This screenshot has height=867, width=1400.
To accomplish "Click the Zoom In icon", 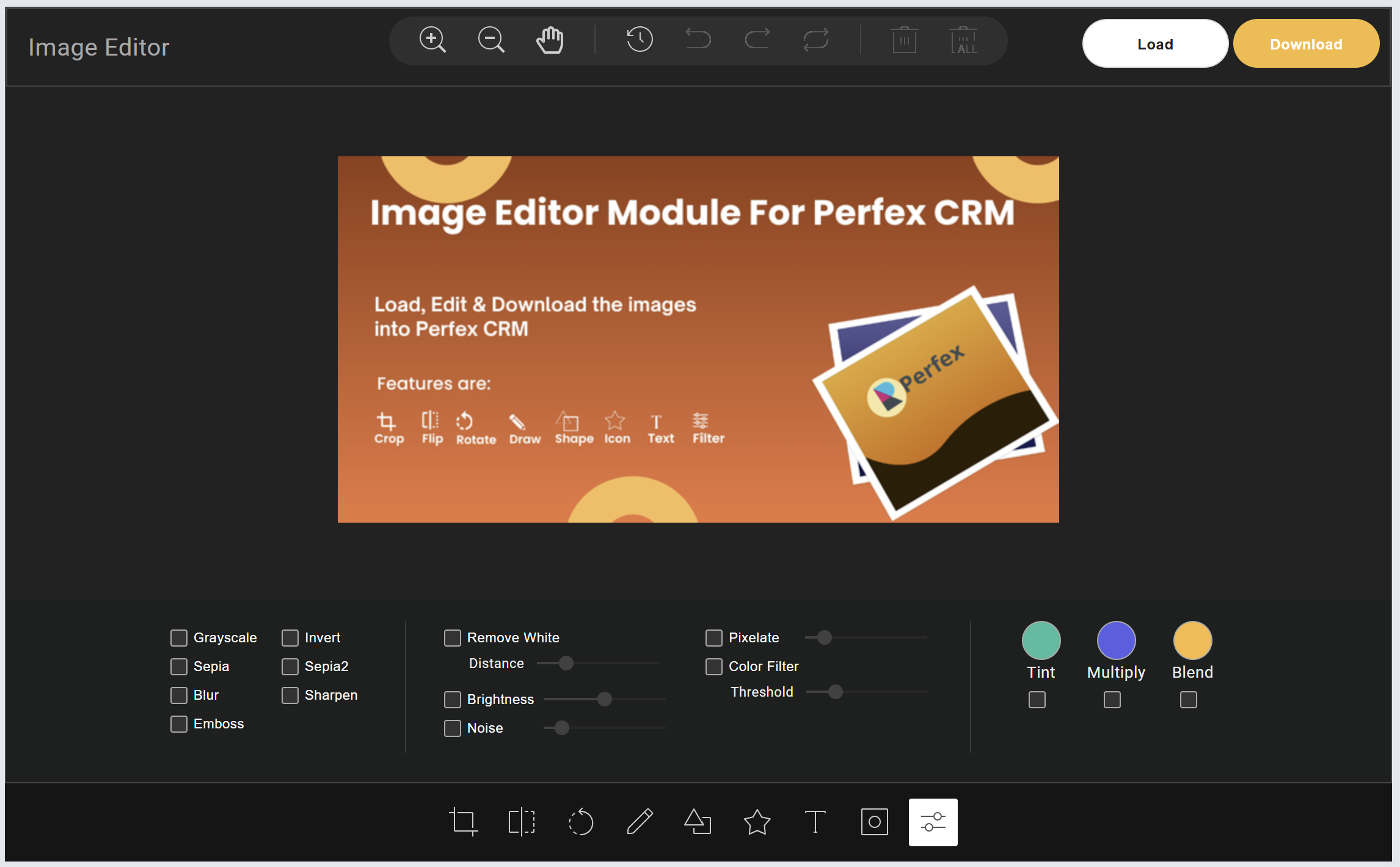I will tap(433, 40).
